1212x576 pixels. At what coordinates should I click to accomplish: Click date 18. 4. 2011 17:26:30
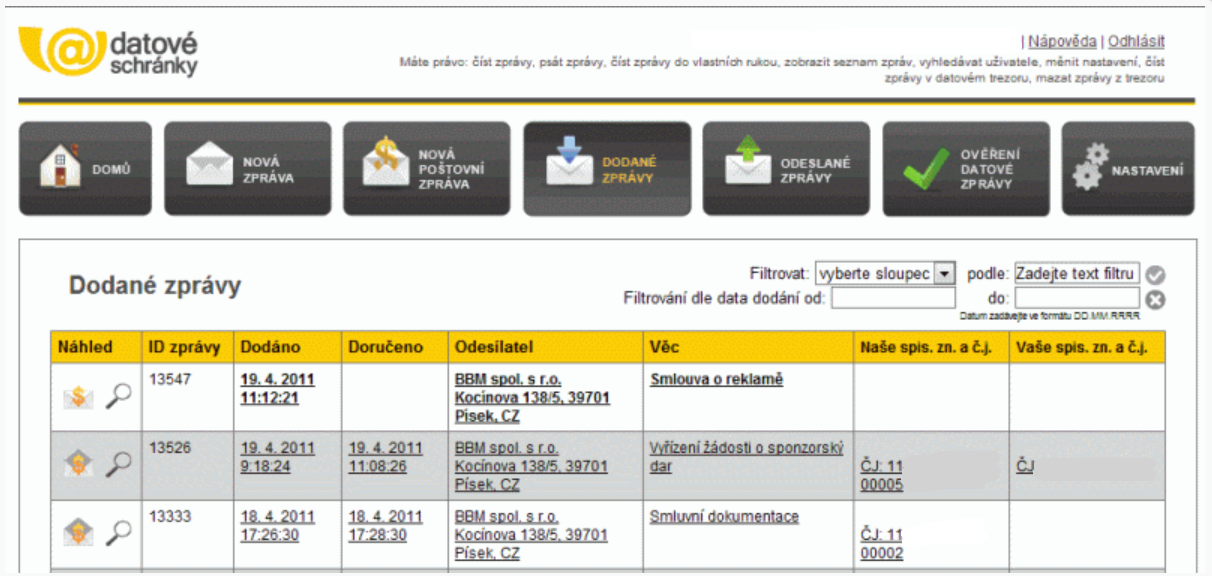coord(277,526)
